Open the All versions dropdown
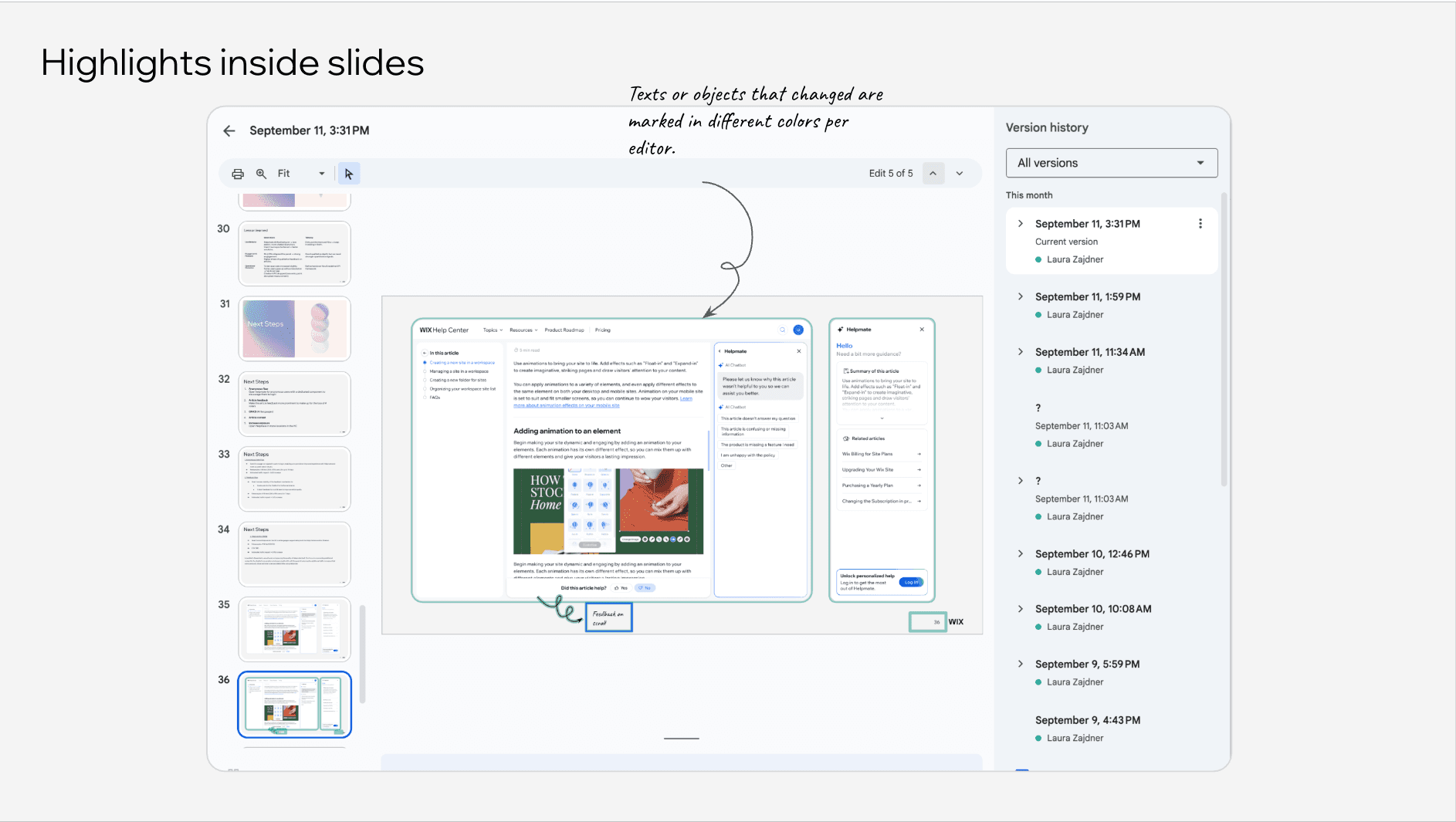This screenshot has width=1456, height=822. [1112, 163]
